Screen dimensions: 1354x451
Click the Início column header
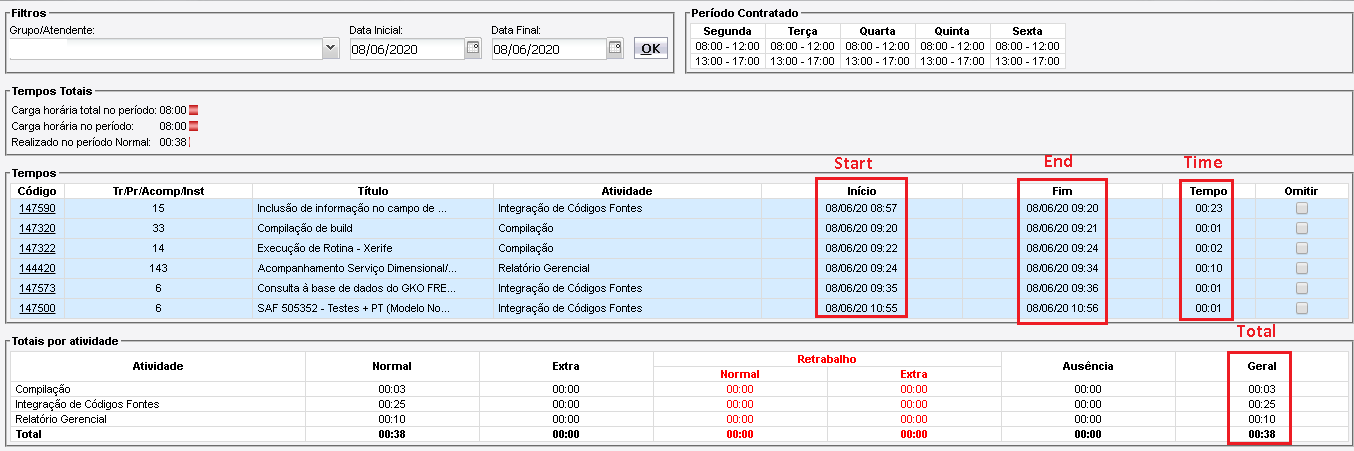861,190
